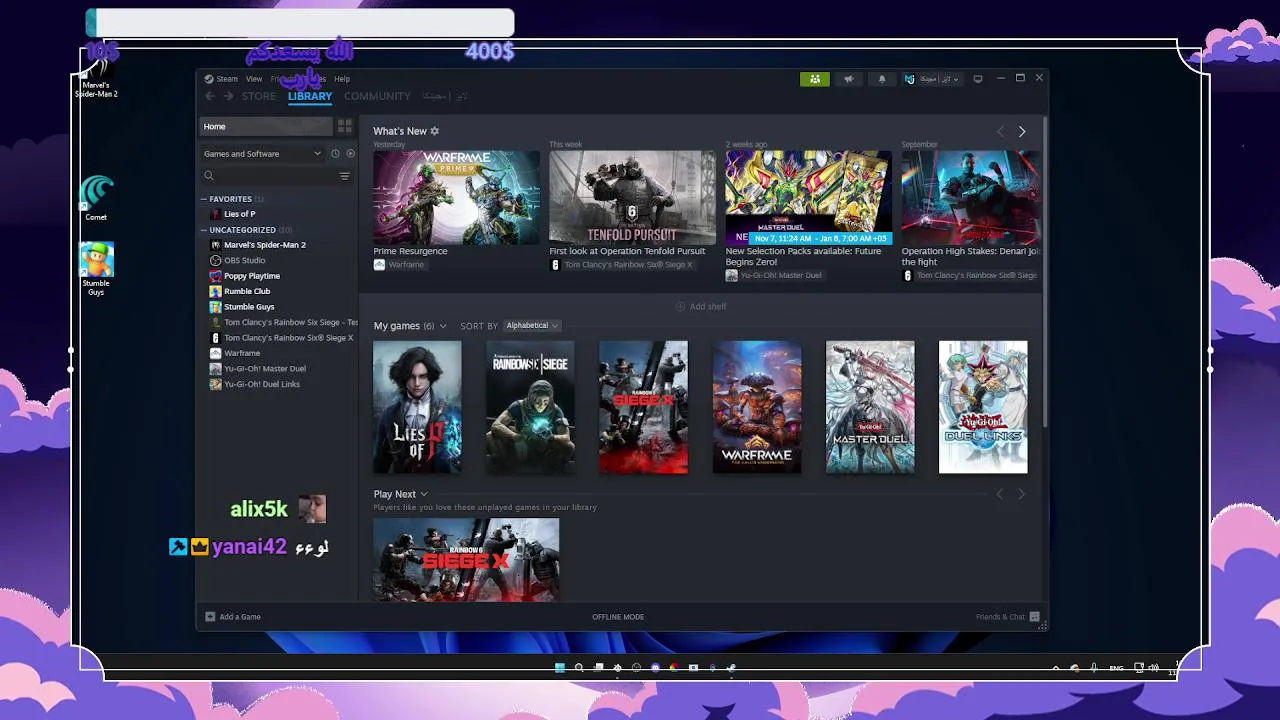The image size is (1280, 720).
Task: Expand Play Next shelf dropdown
Action: pos(424,494)
